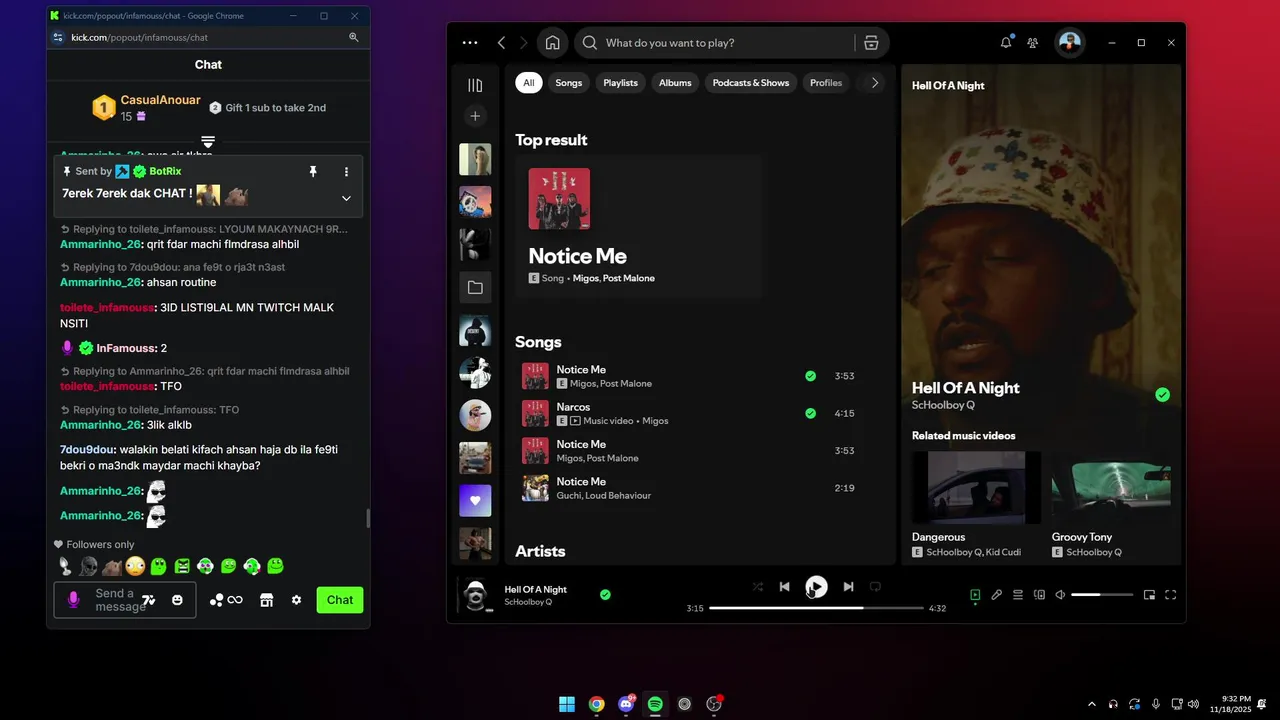Image resolution: width=1280 pixels, height=720 pixels.
Task: Open the Dangerous related video thumbnail
Action: tap(976, 488)
